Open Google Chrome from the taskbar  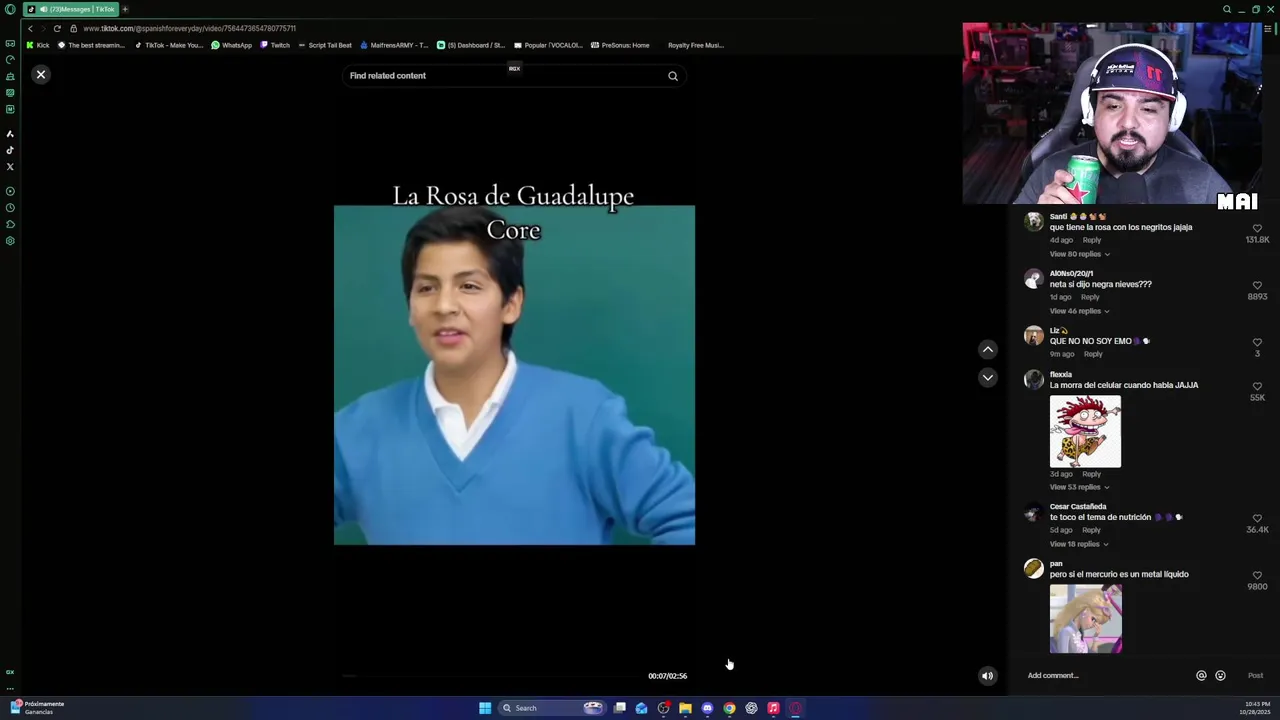tap(729, 708)
